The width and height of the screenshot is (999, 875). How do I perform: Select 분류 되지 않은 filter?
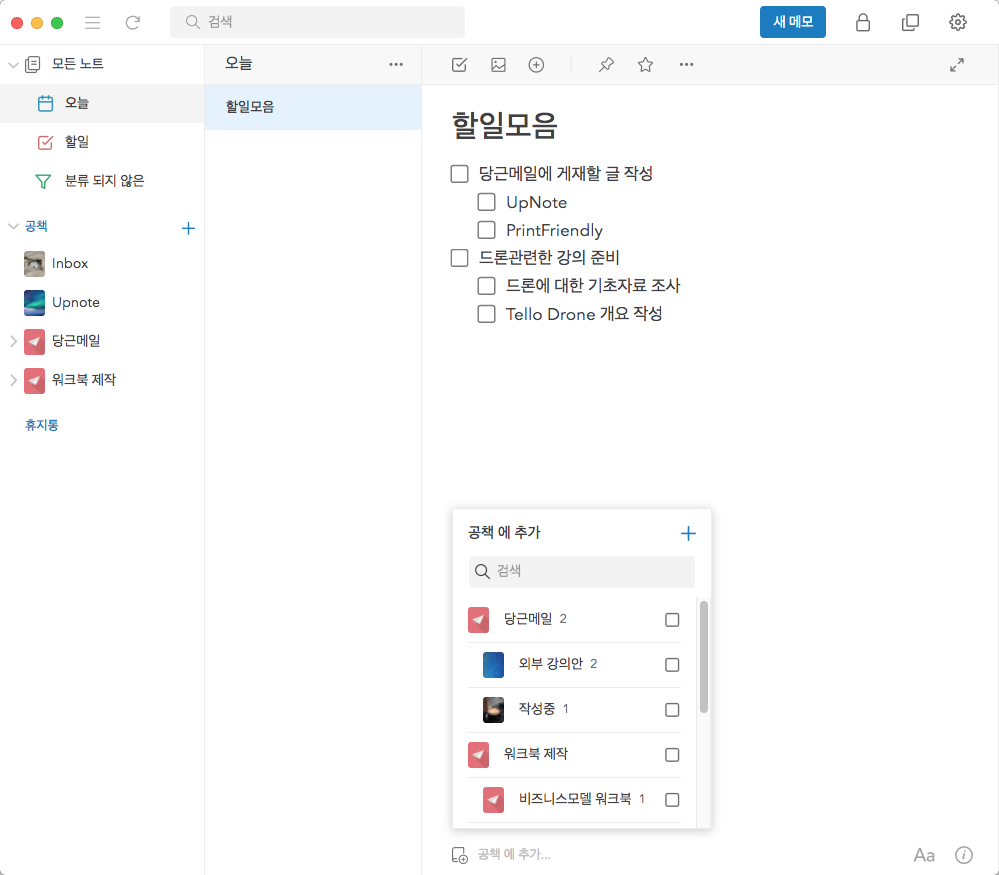(102, 181)
